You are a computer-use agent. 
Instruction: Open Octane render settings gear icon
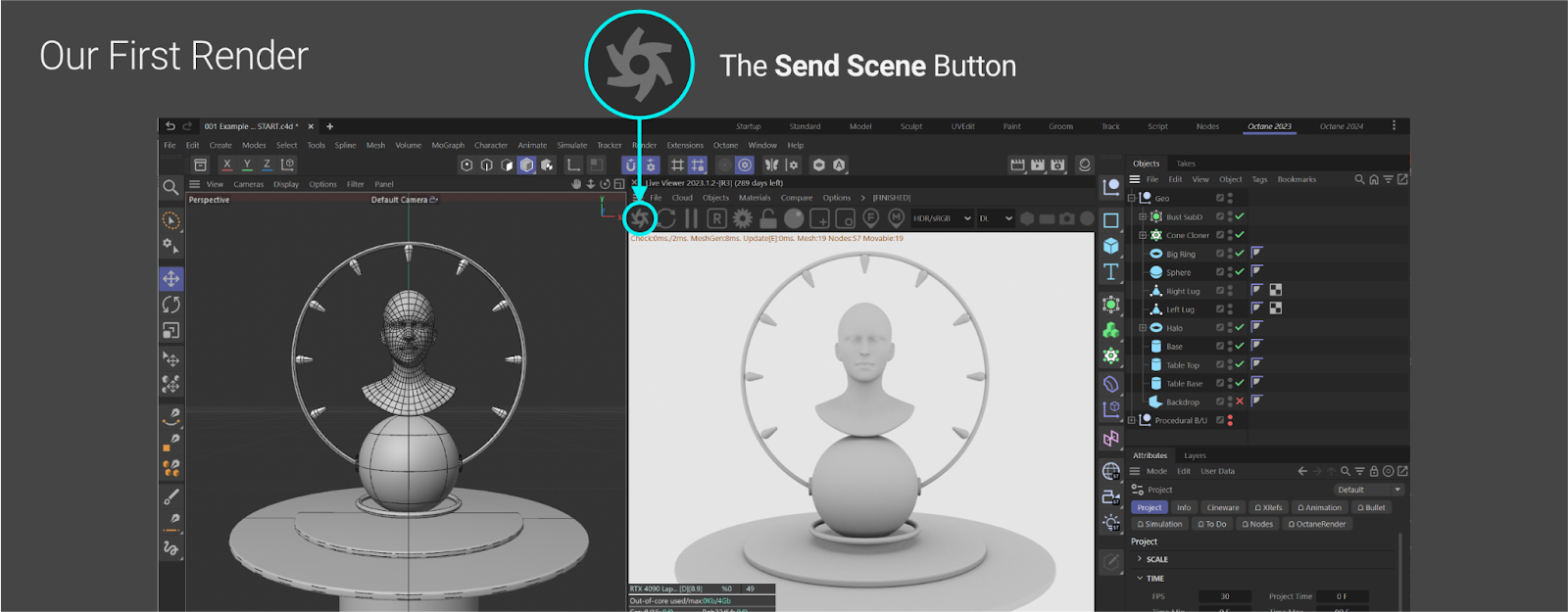pos(743,218)
